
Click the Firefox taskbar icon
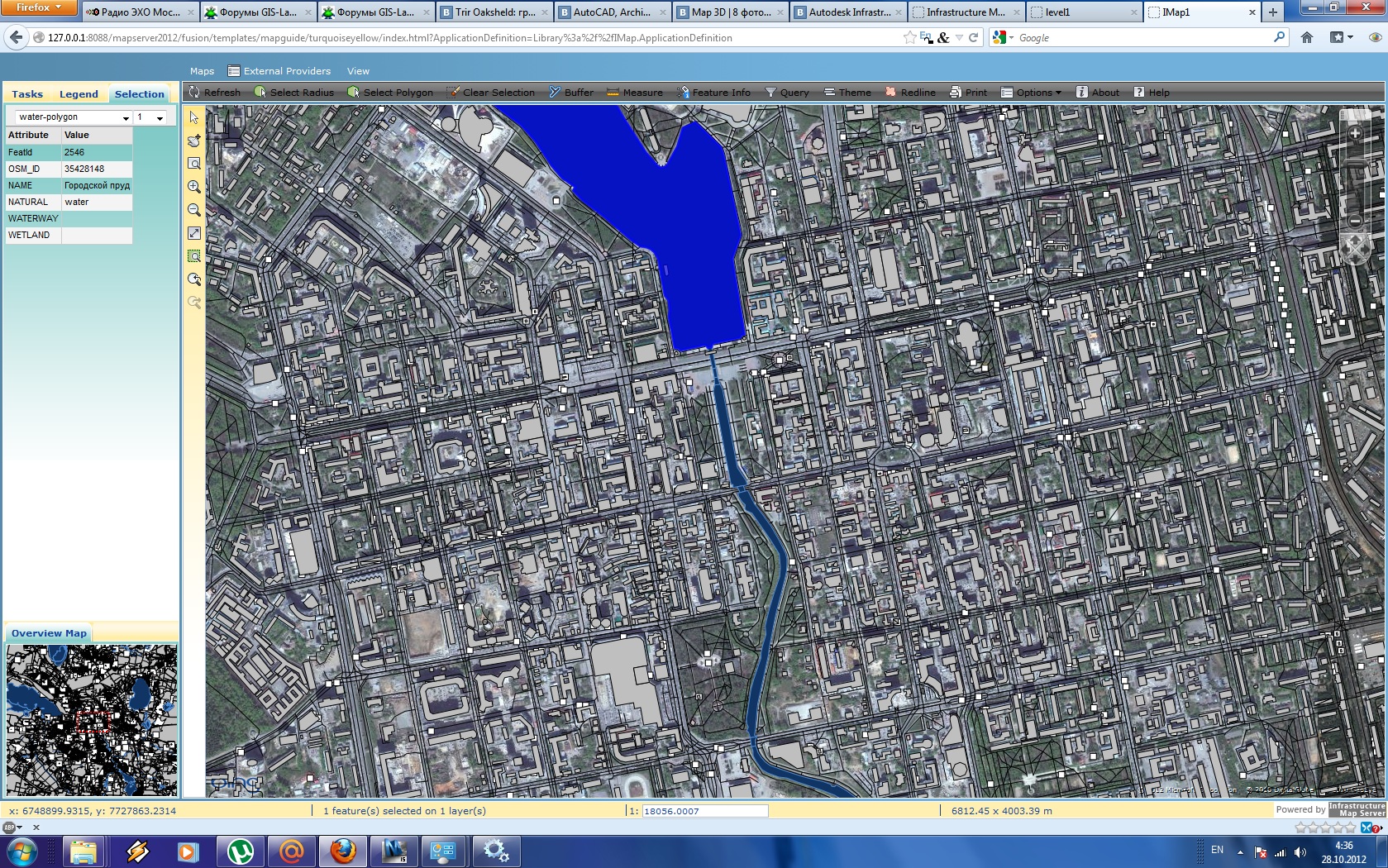[343, 851]
